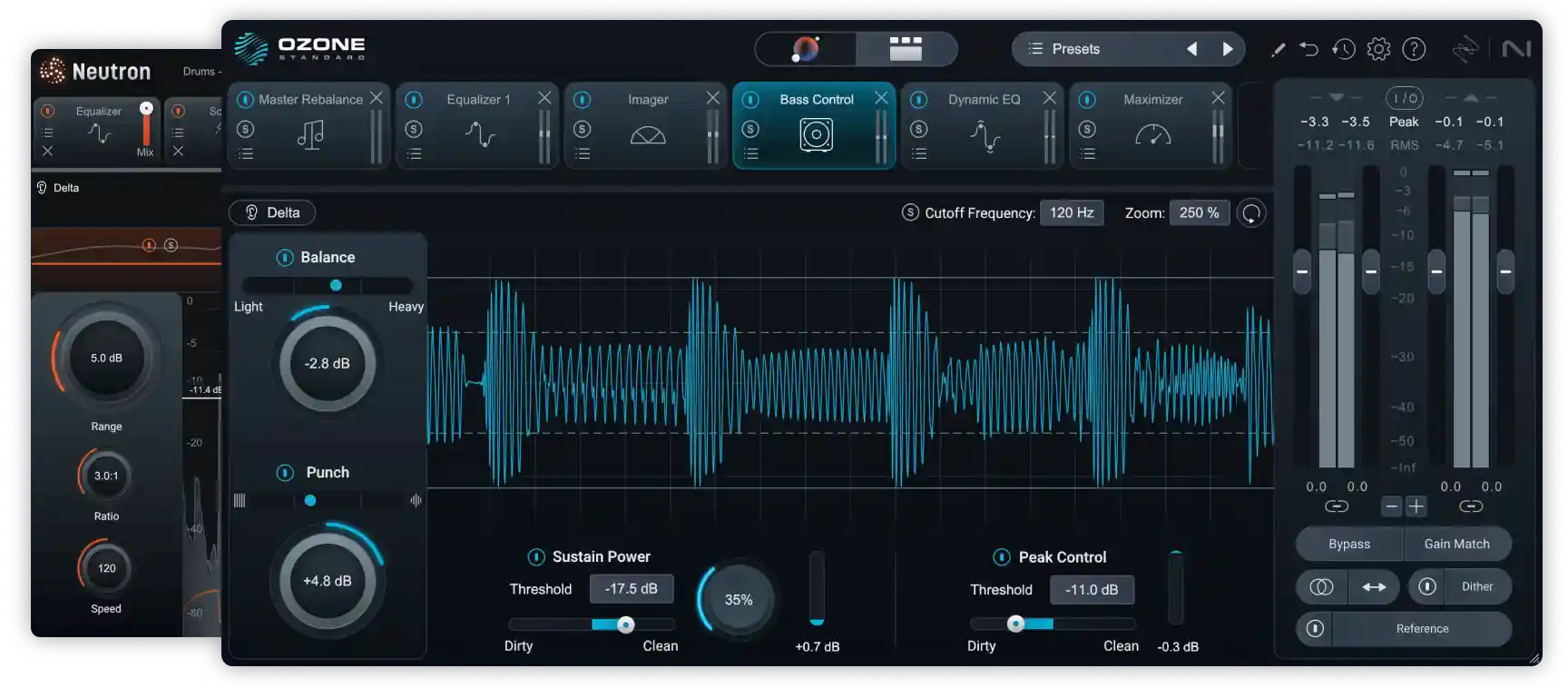Click the Cutoff Frequency 120 Hz field
Viewport: 1568px width, 688px height.
tap(1072, 212)
